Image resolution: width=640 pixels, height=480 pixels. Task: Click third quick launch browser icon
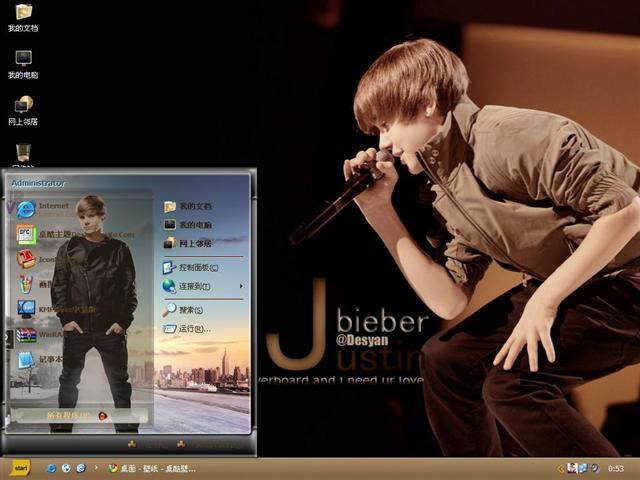tap(81, 468)
